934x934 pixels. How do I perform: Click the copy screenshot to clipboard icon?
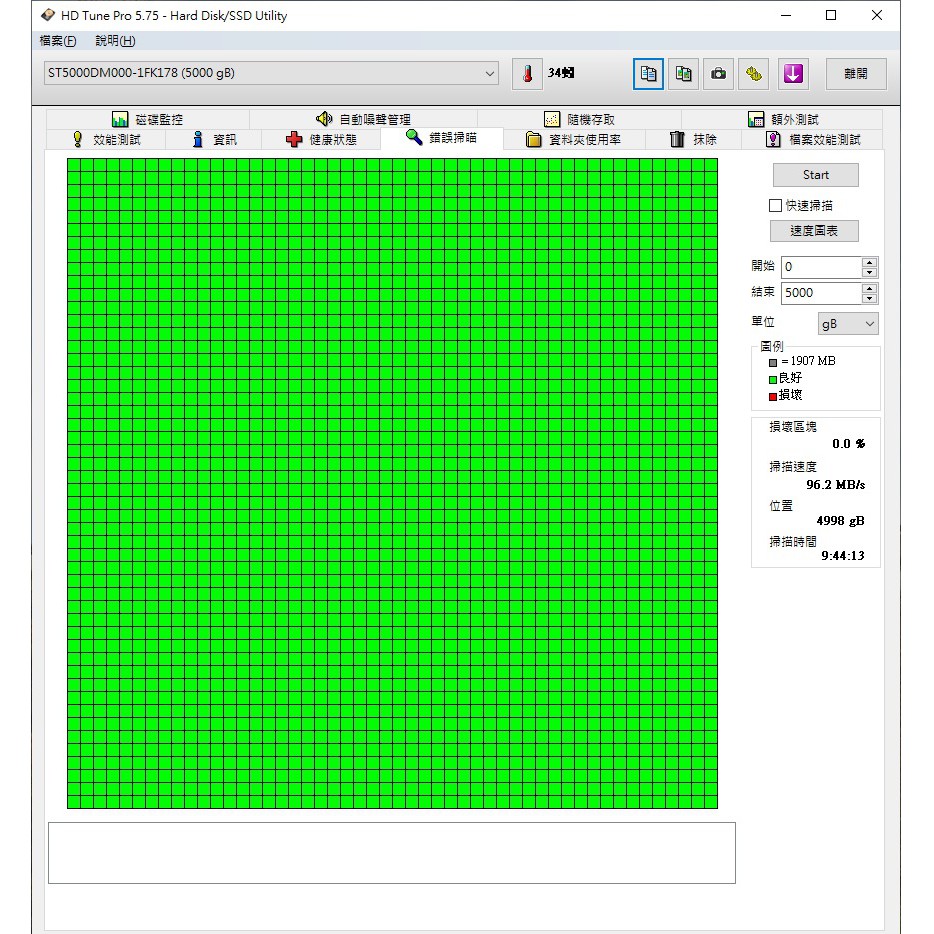pyautogui.click(x=683, y=74)
